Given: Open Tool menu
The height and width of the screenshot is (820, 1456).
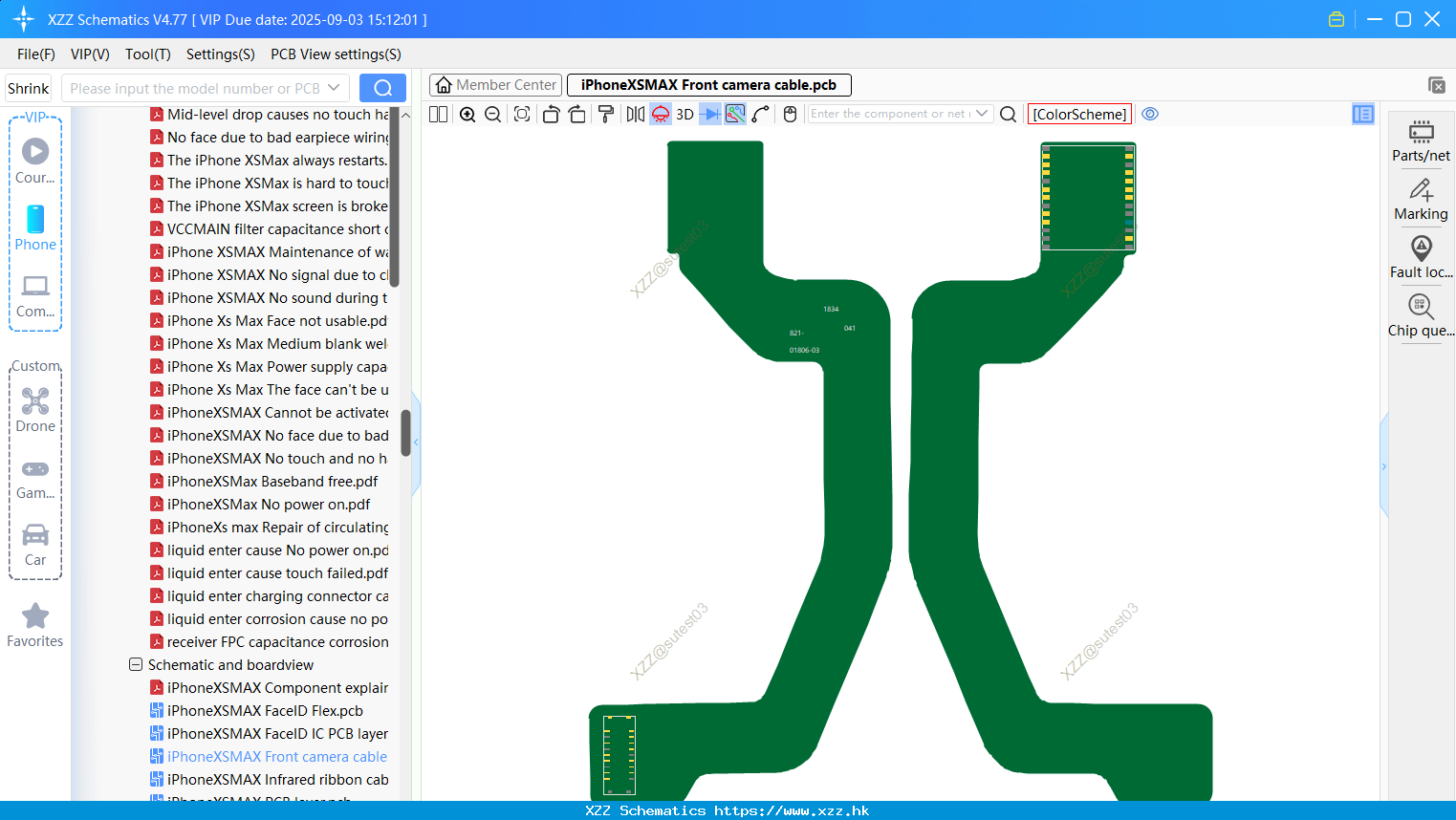Looking at the screenshot, I should (x=148, y=54).
